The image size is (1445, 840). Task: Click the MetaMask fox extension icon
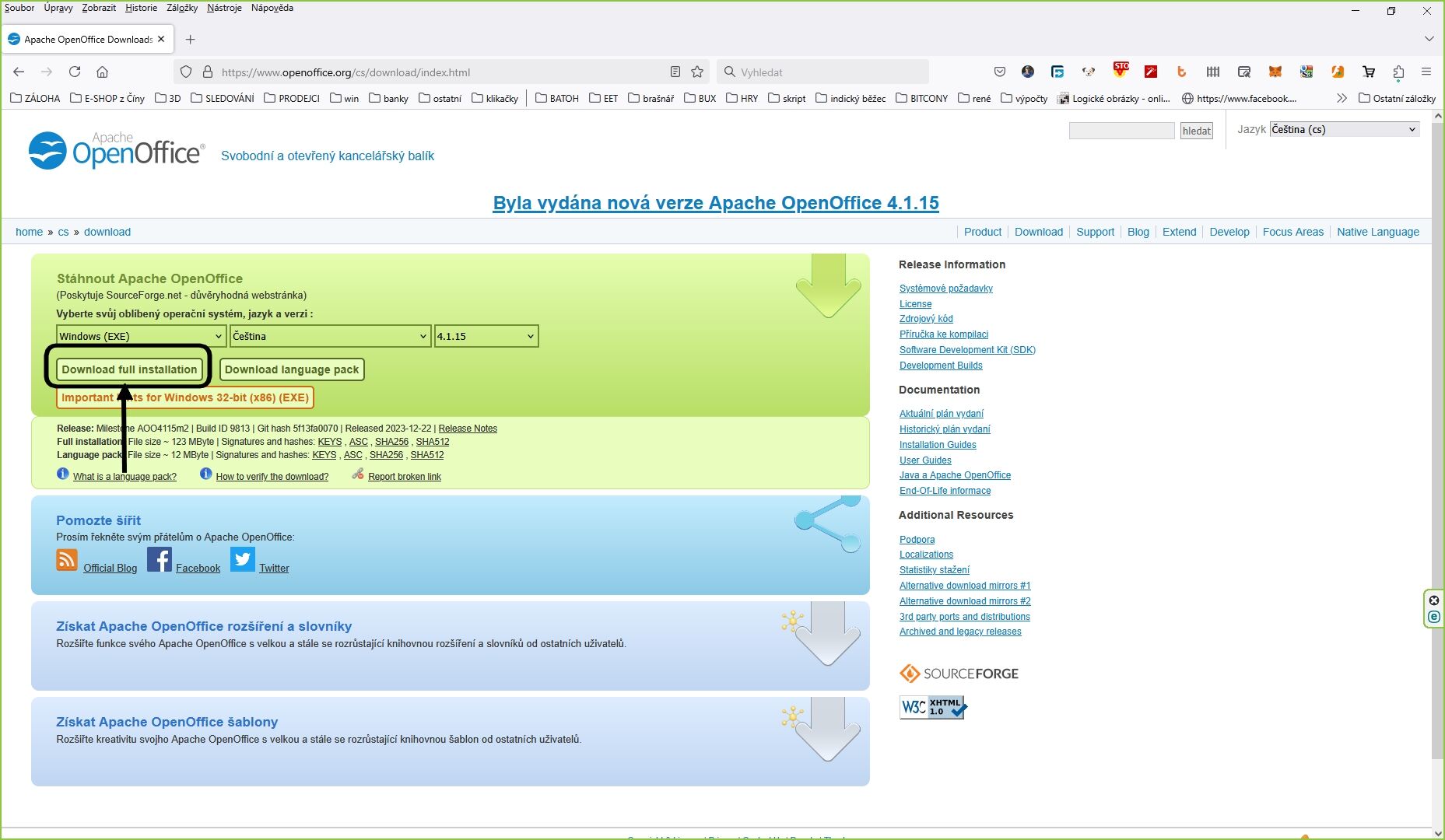point(1275,72)
